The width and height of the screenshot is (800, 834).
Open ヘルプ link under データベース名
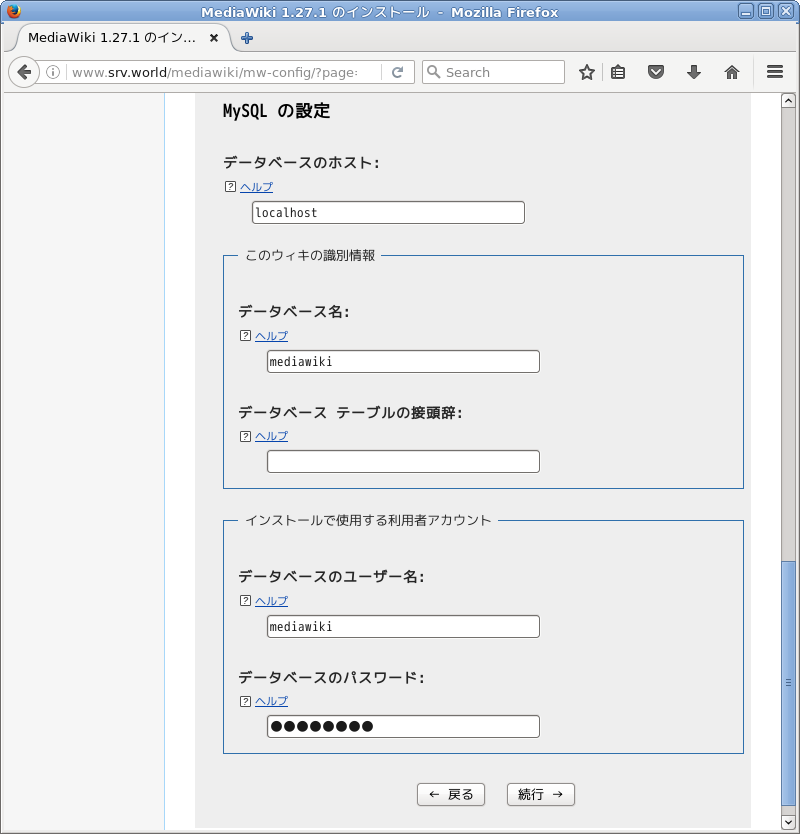point(271,336)
